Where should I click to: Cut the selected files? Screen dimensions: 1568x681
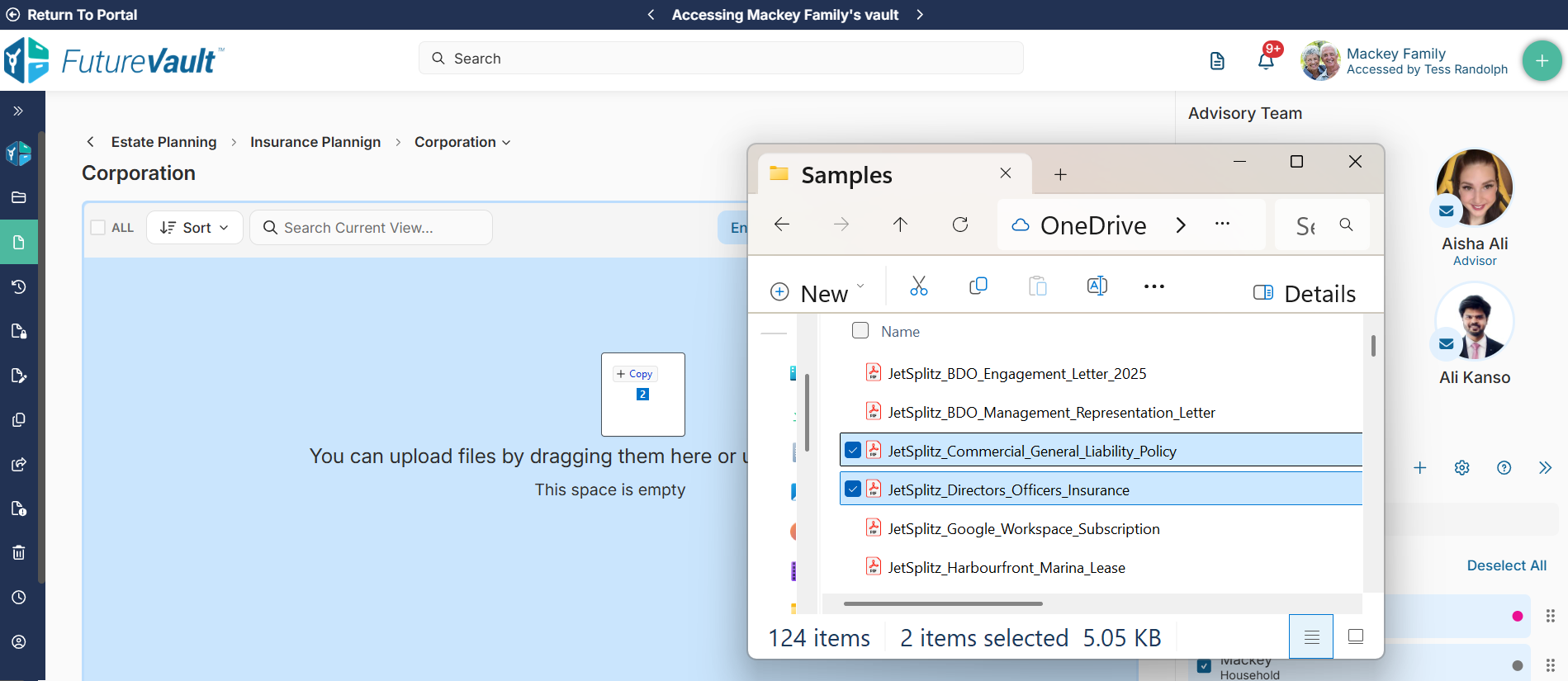(x=918, y=286)
